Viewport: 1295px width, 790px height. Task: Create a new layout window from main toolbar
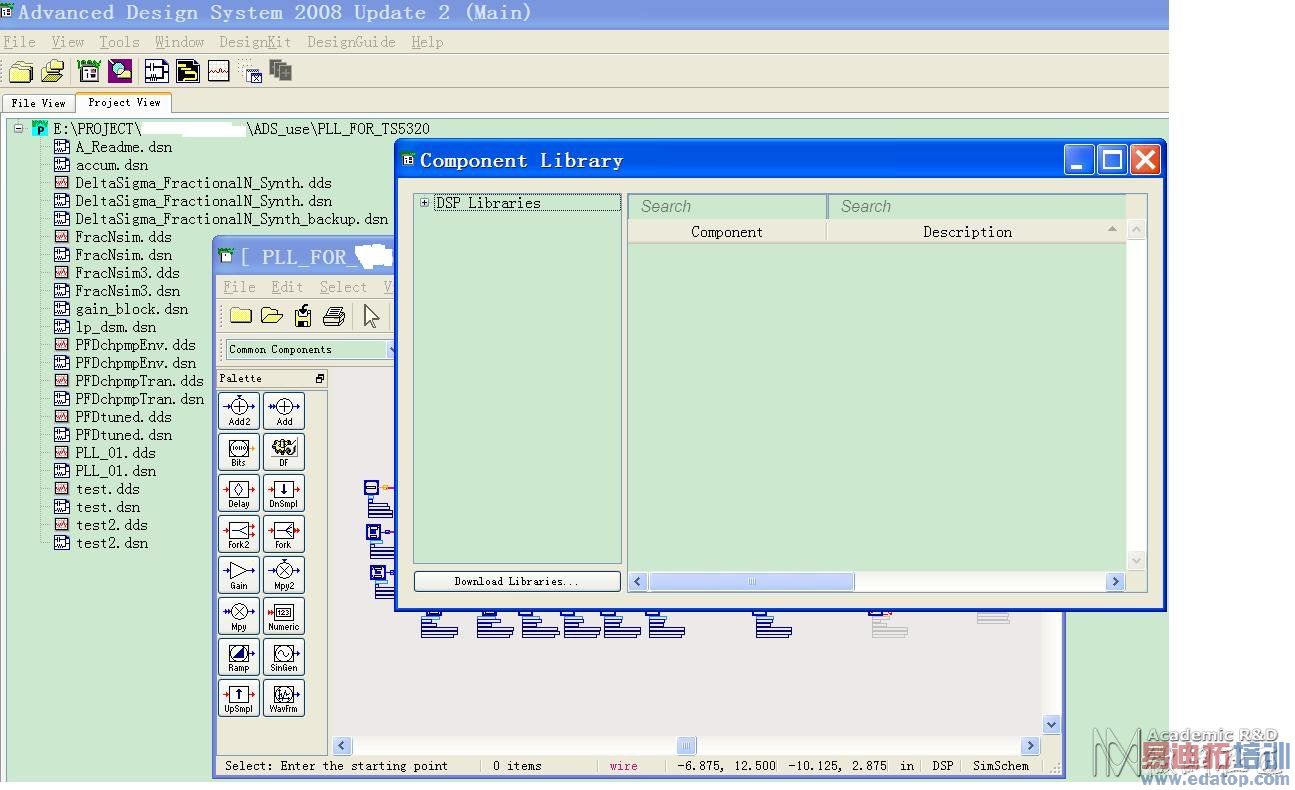tap(188, 71)
